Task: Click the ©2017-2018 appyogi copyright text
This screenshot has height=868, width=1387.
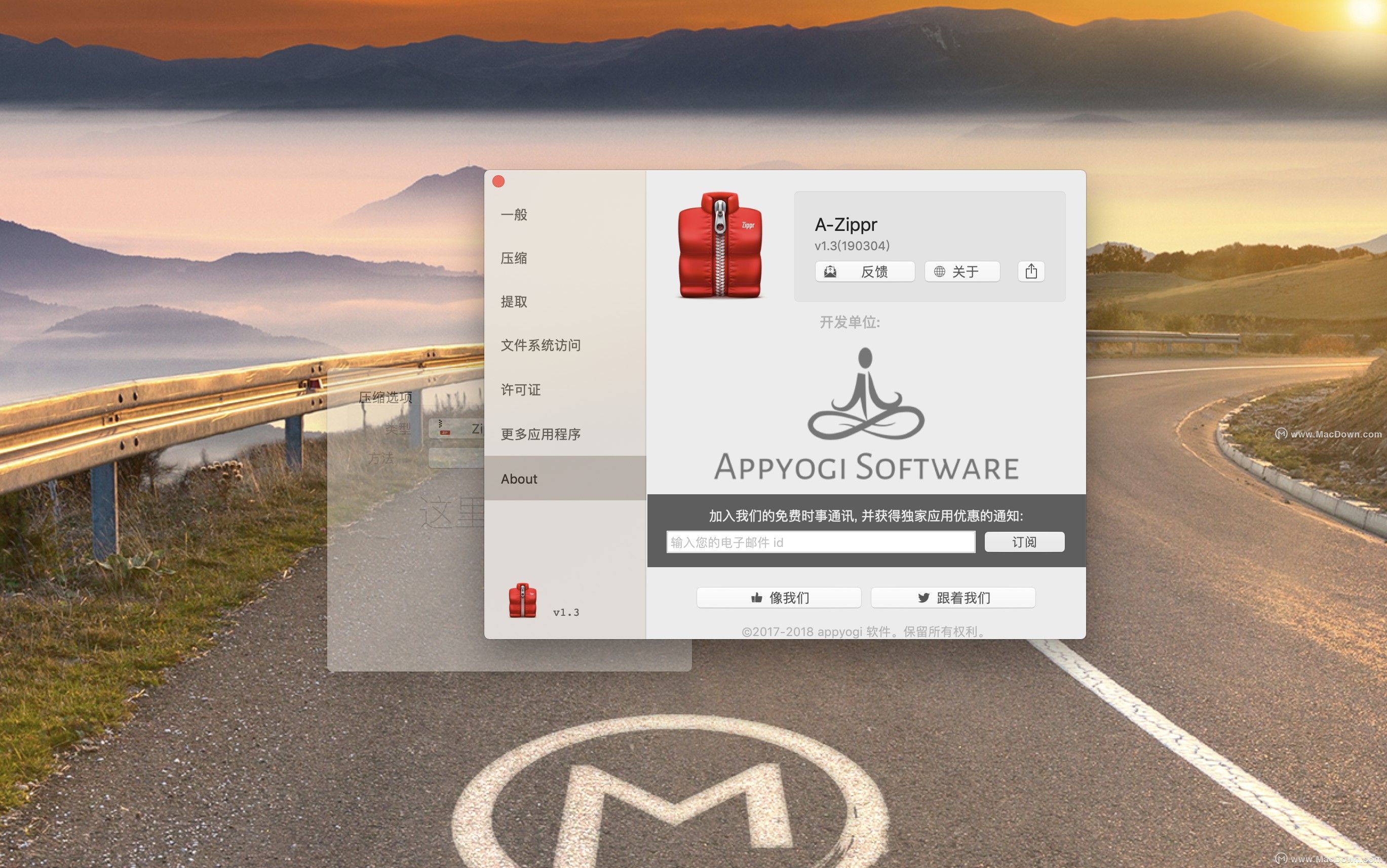Action: 864,632
